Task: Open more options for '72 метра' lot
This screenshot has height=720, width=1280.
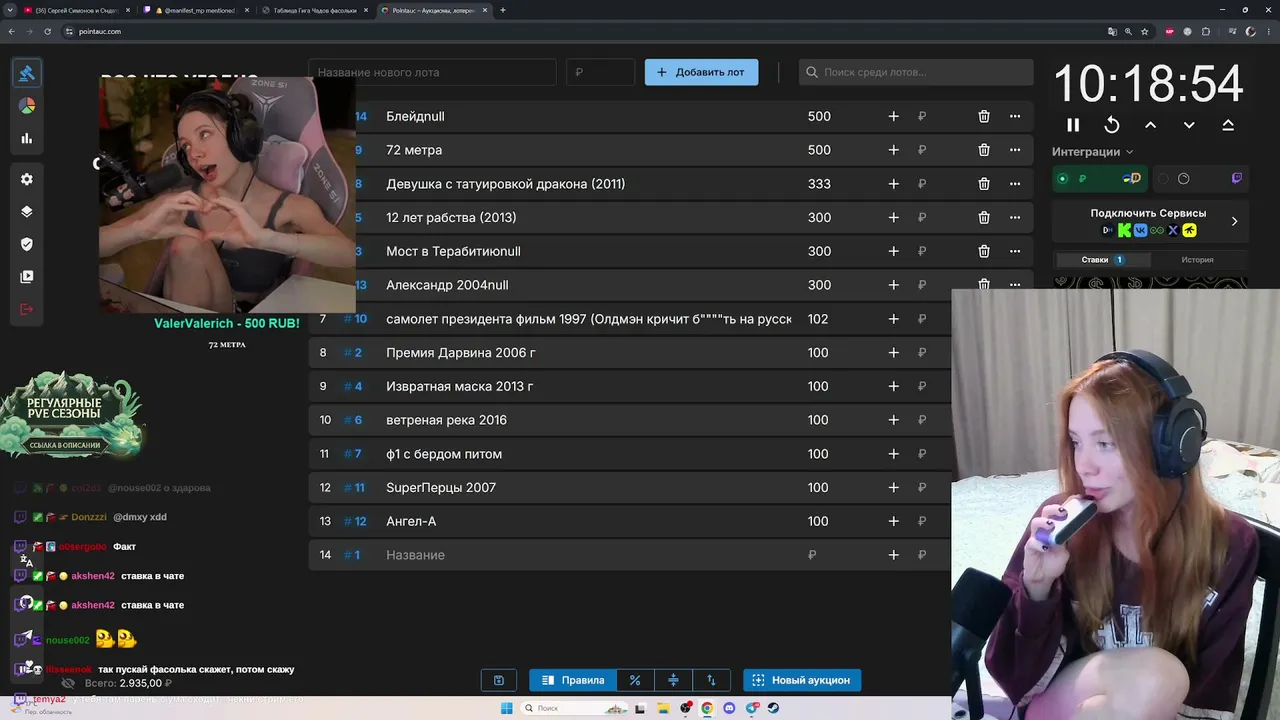Action: coord(1015,150)
